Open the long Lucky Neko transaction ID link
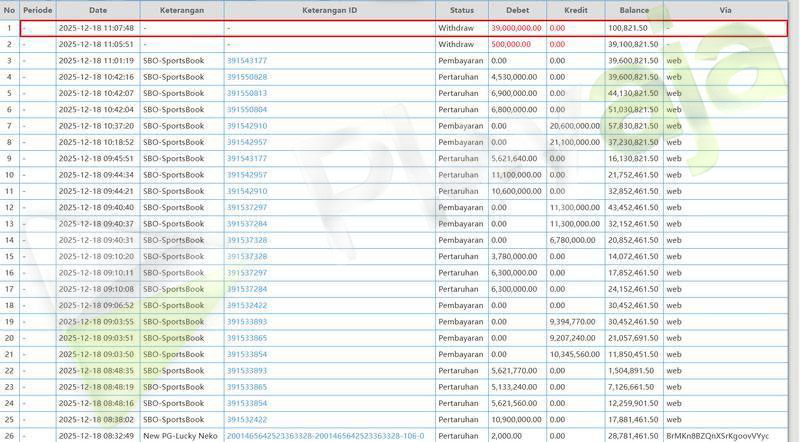 [325, 436]
